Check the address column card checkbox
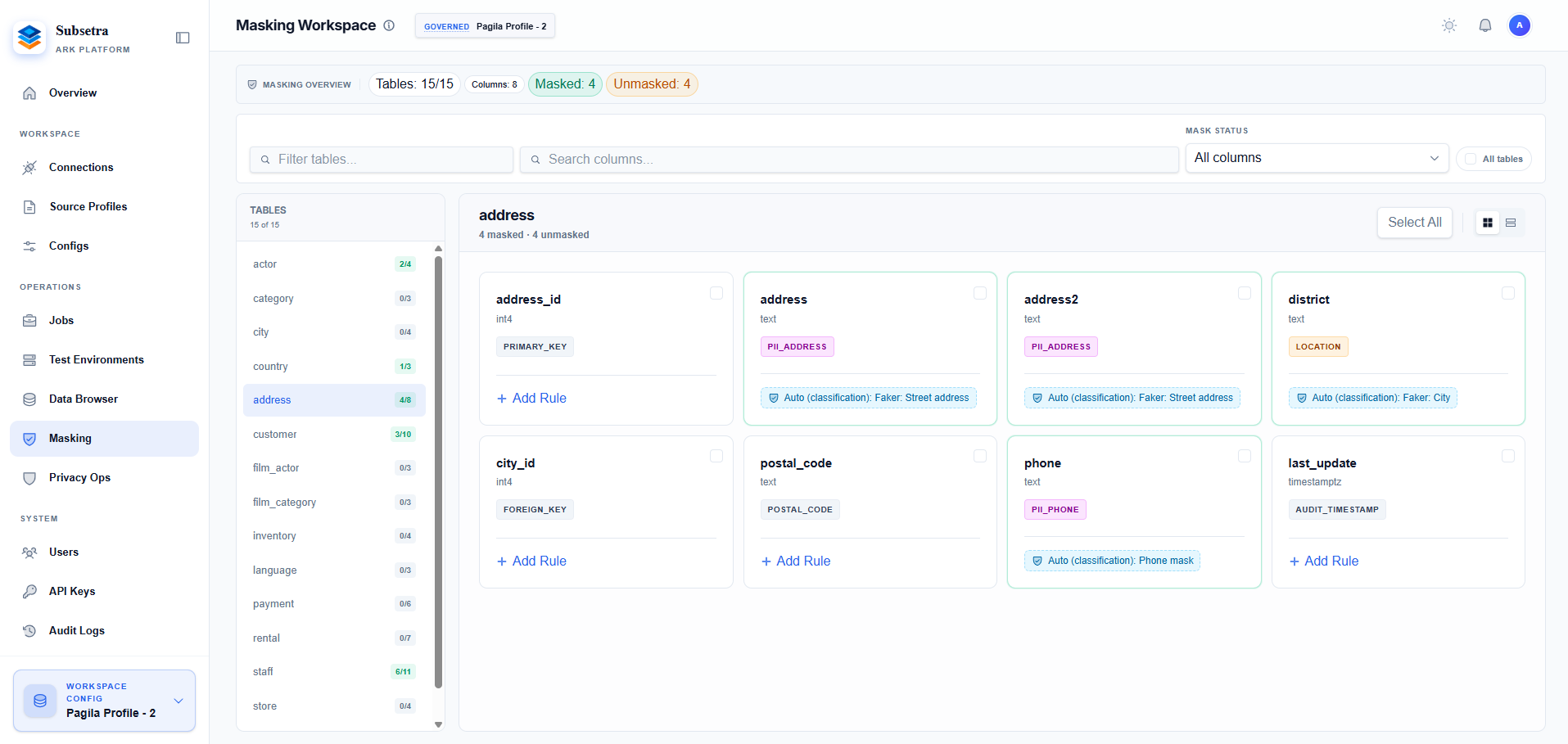This screenshot has width=1568, height=744. 980,293
